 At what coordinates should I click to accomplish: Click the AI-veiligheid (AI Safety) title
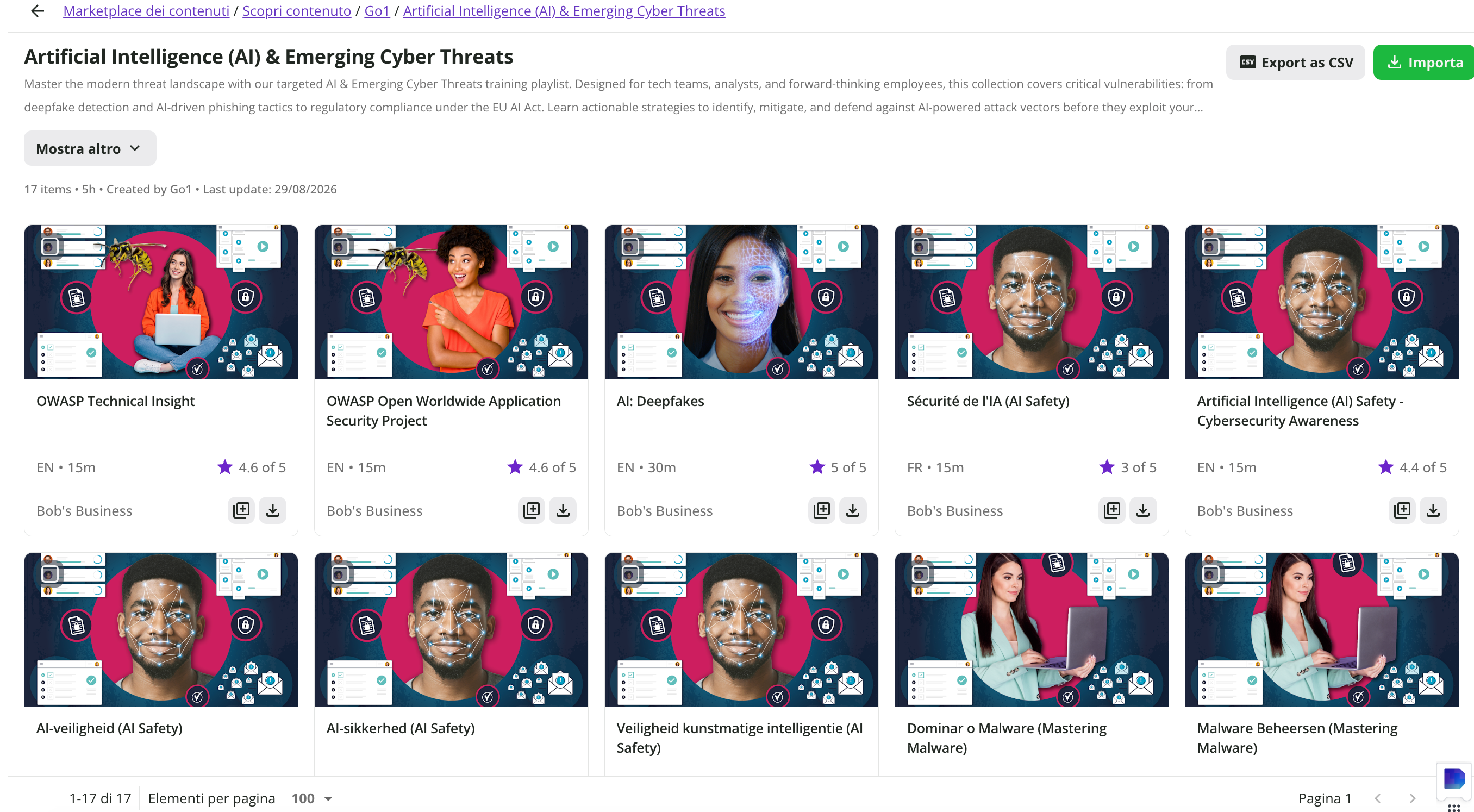pyautogui.click(x=109, y=728)
